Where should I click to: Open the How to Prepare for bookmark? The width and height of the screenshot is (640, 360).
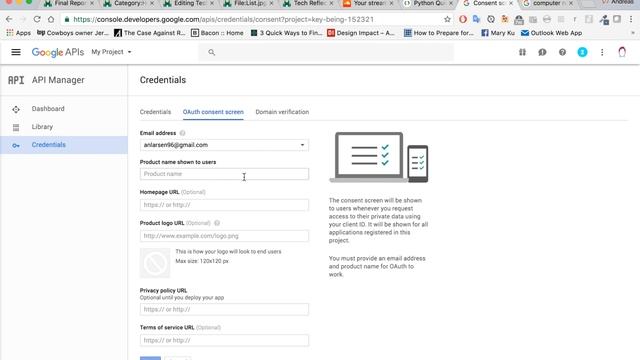[439, 33]
